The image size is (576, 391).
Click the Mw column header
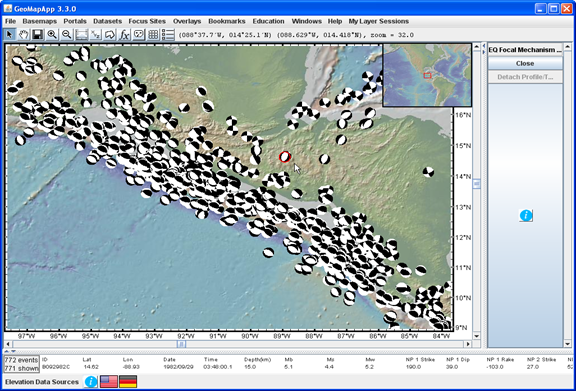[370, 359]
